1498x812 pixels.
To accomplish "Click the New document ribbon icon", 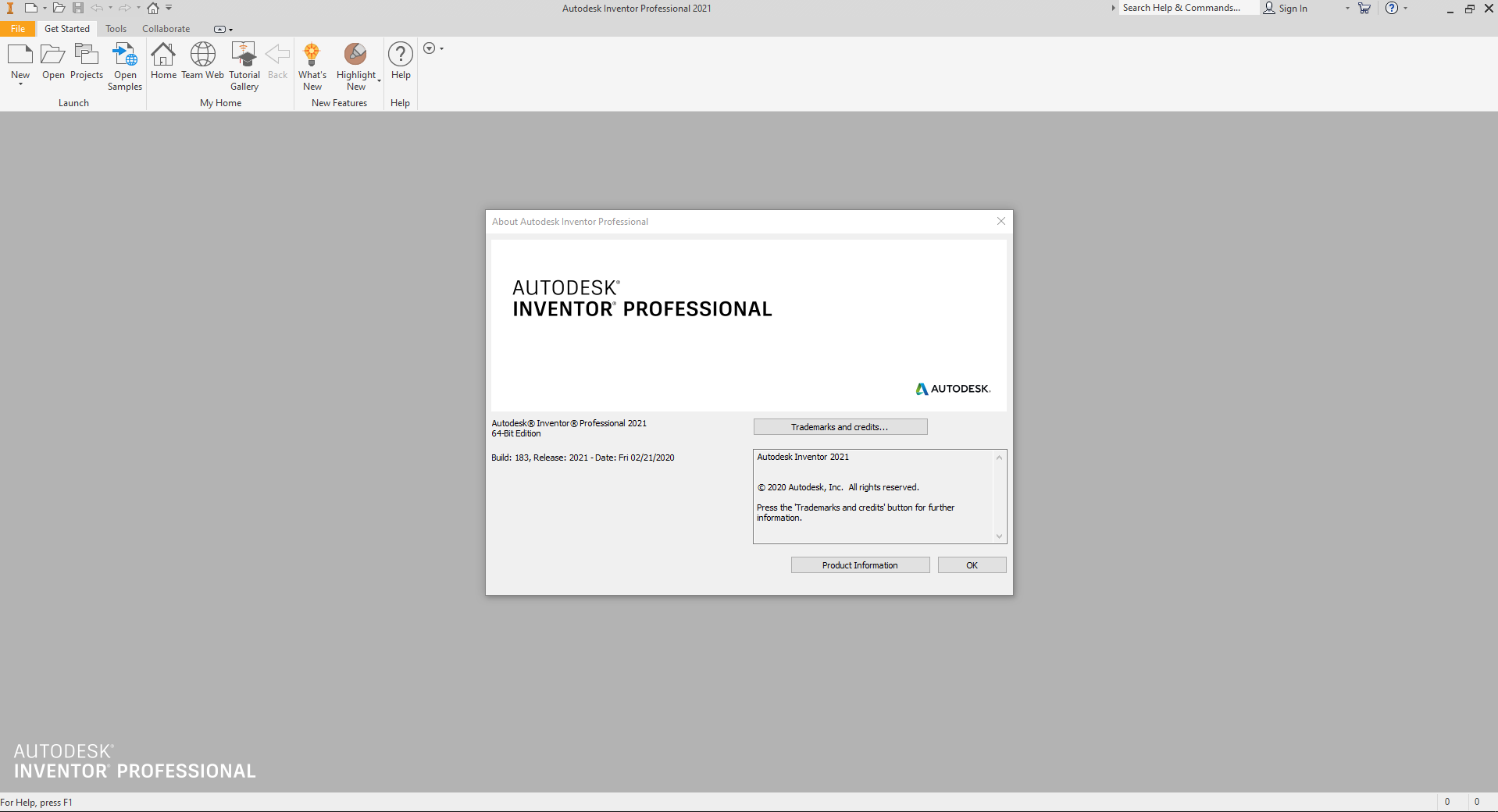I will [x=20, y=55].
